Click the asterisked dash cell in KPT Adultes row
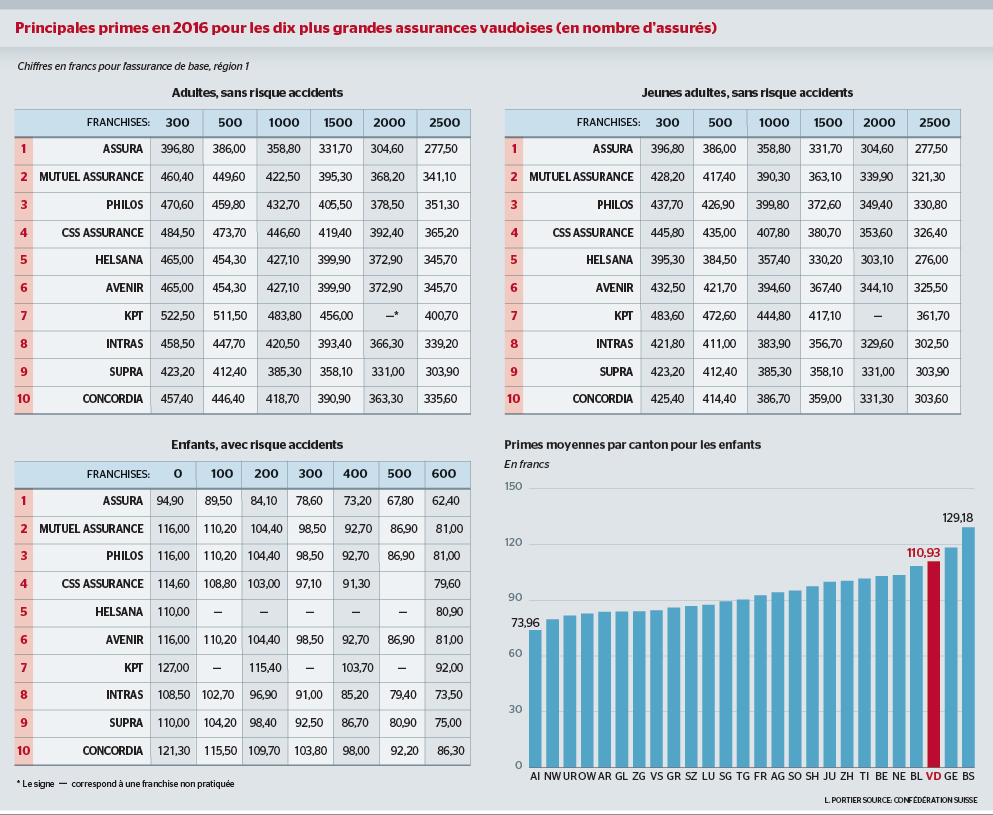 (x=392, y=315)
